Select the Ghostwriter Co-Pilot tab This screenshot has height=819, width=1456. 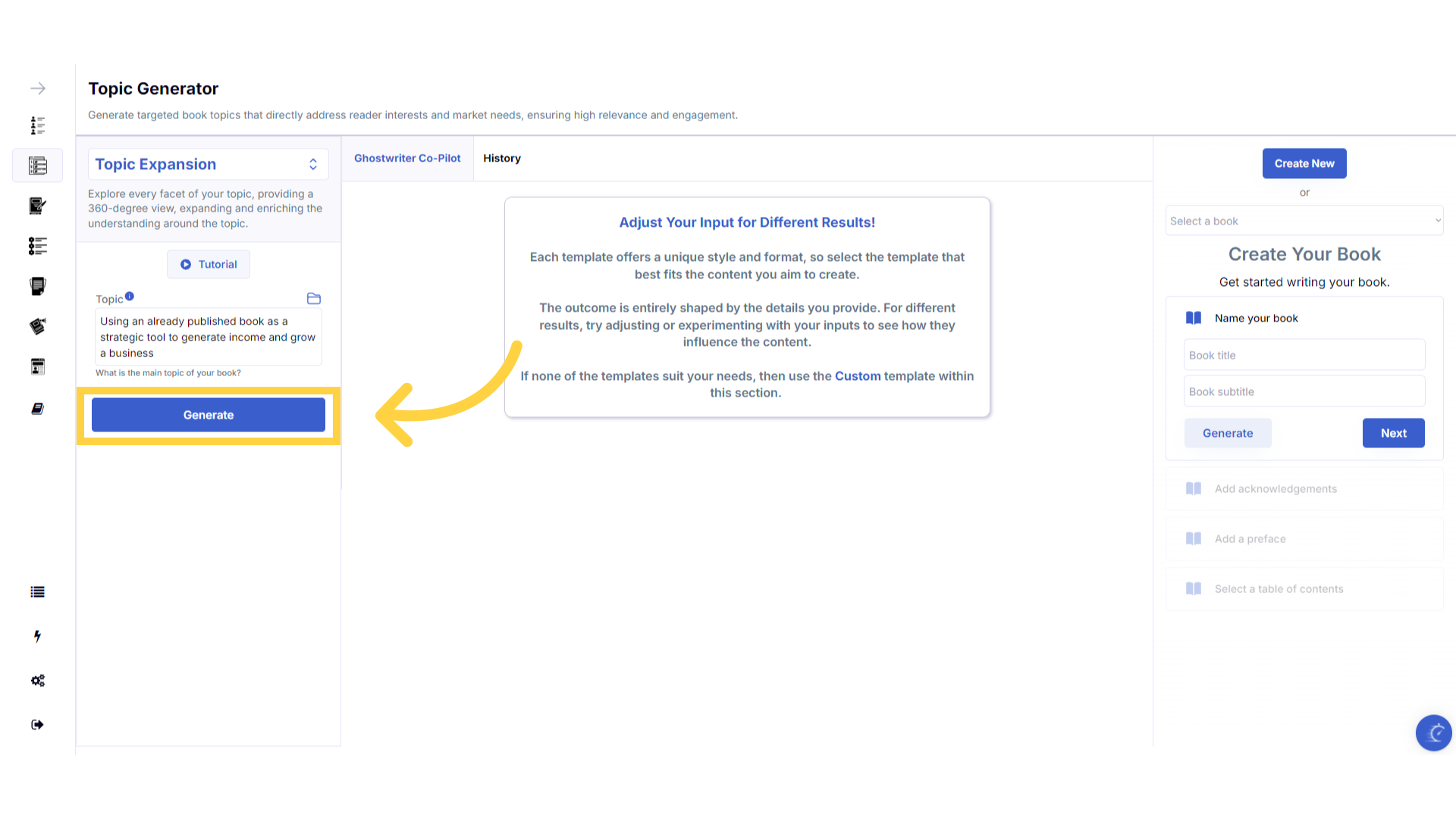pos(407,158)
